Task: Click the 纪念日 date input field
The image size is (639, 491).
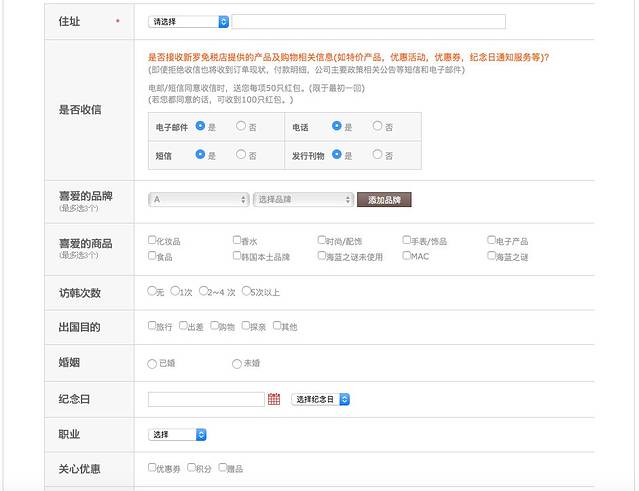Action: pos(206,399)
